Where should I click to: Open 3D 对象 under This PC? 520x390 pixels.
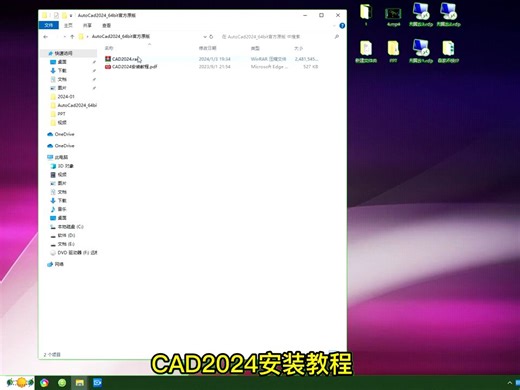click(x=65, y=166)
